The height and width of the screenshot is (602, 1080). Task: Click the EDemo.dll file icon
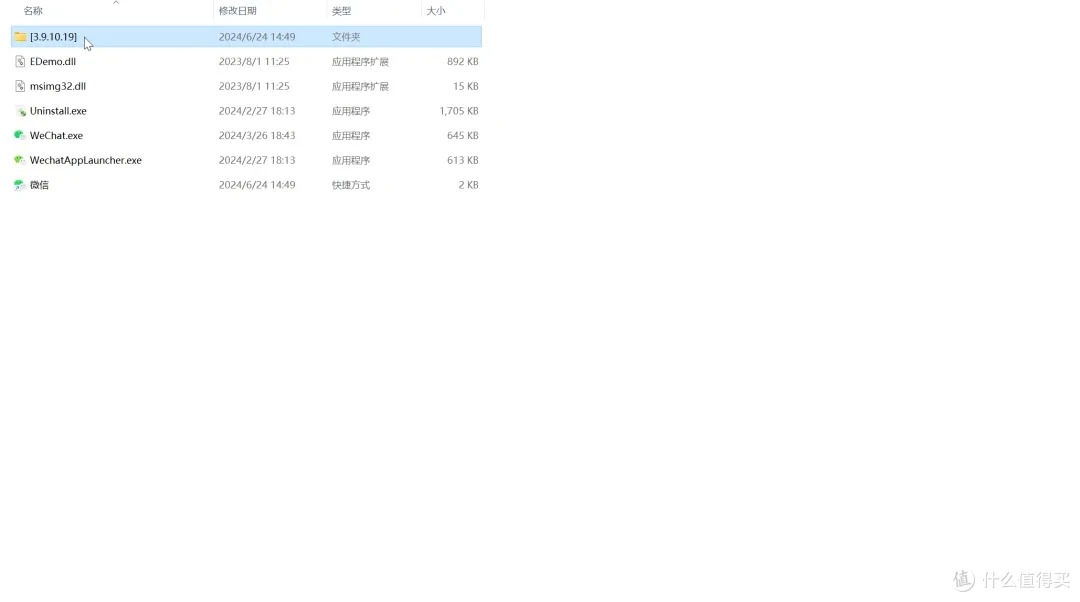pos(20,61)
